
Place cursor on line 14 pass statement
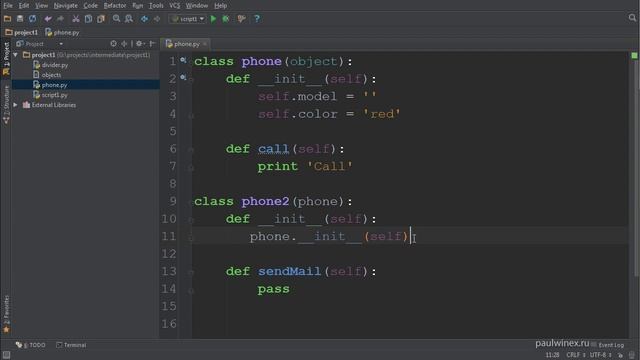pos(273,289)
